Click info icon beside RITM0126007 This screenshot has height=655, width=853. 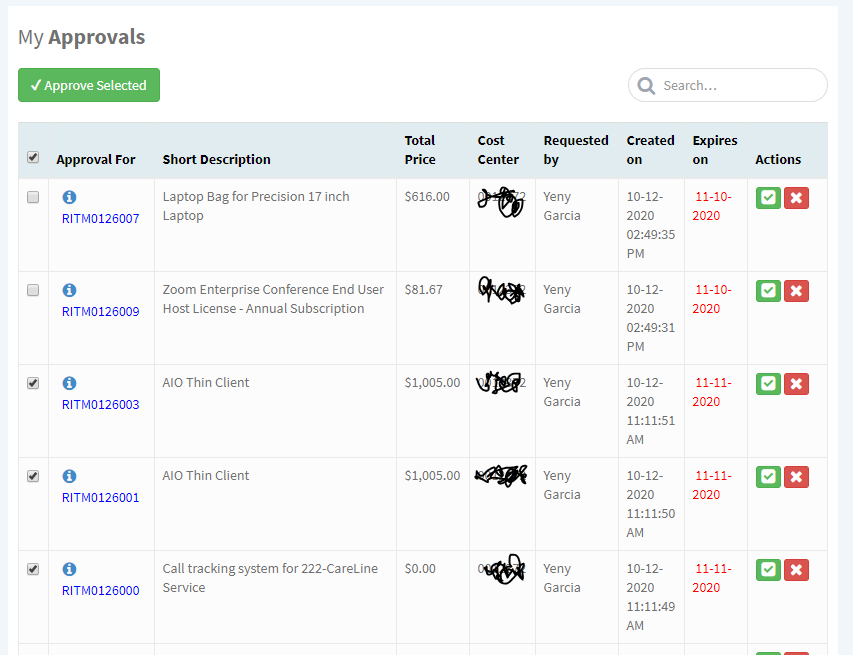tap(69, 197)
